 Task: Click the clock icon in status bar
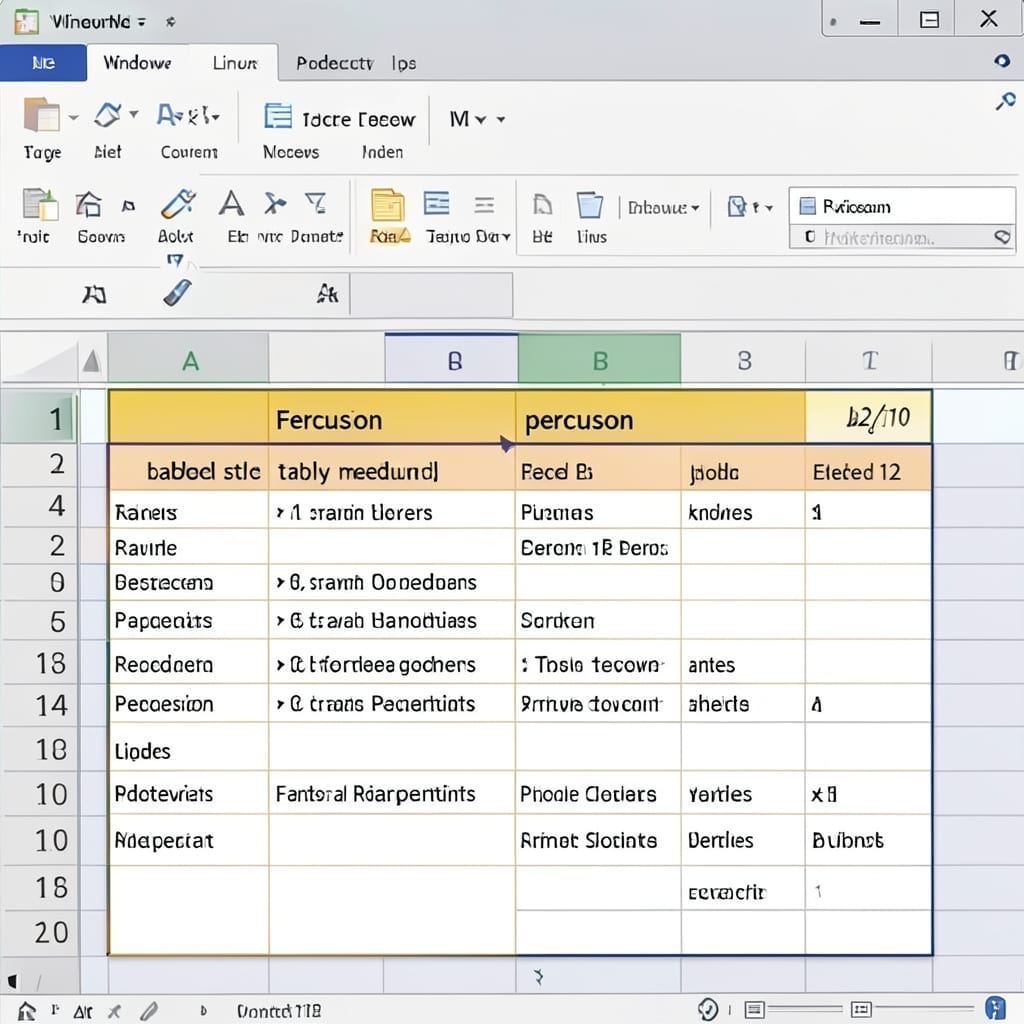(708, 1010)
